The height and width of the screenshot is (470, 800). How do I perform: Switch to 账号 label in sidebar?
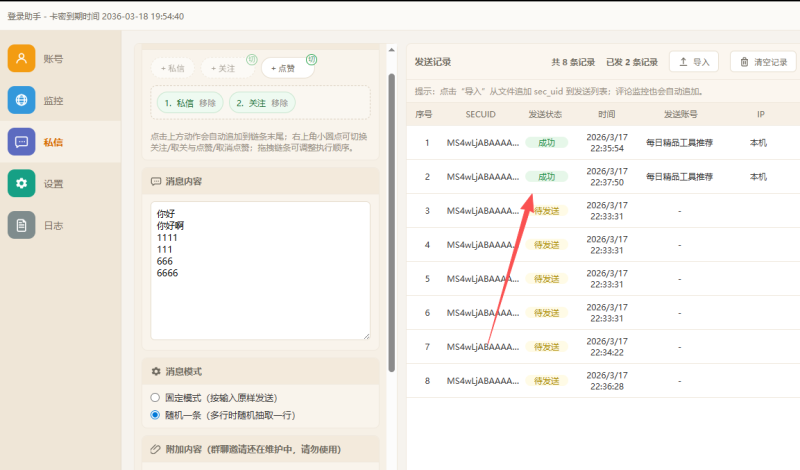(x=53, y=59)
